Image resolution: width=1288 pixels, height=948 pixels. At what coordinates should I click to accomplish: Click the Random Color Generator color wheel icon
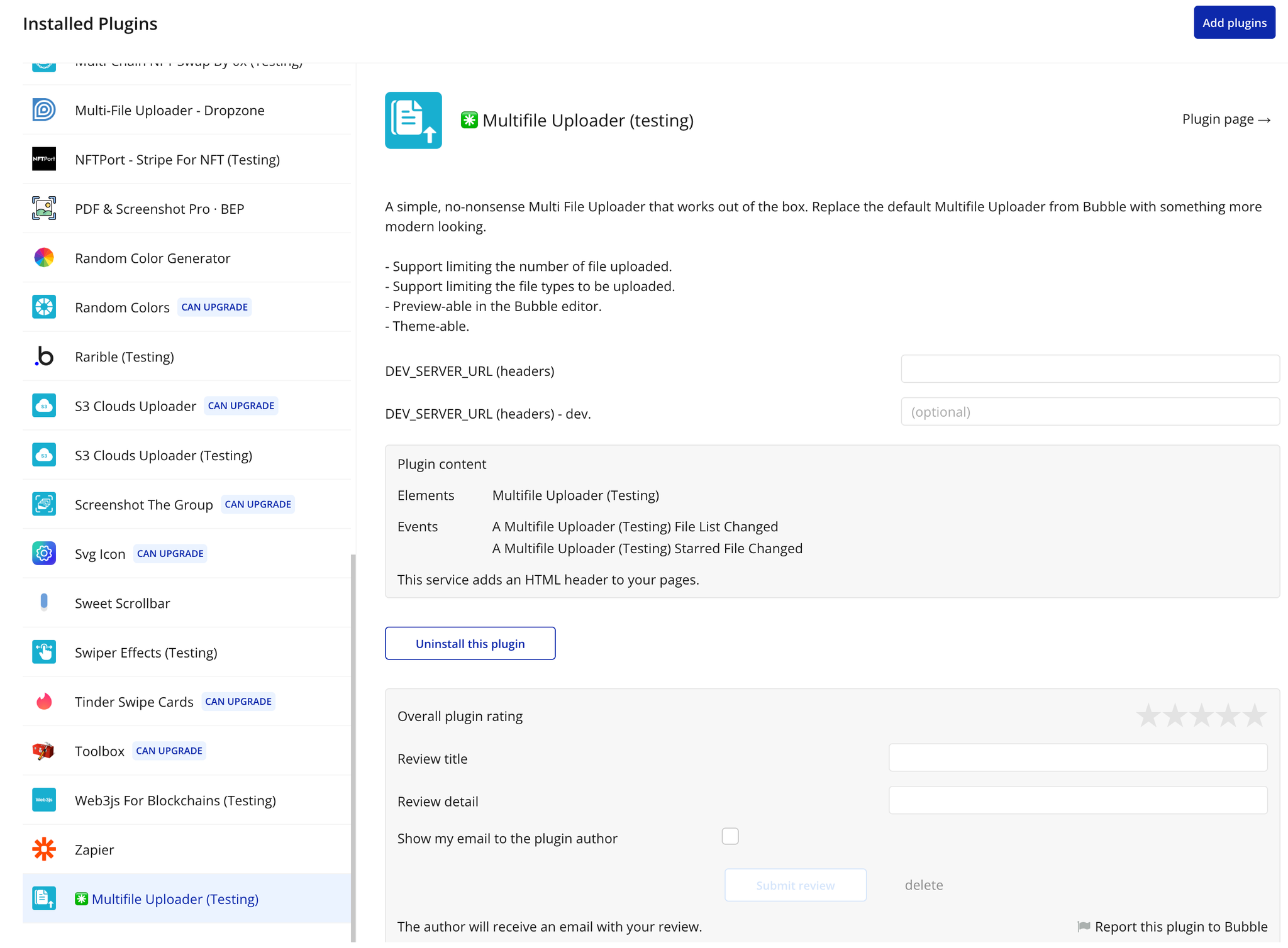click(44, 258)
